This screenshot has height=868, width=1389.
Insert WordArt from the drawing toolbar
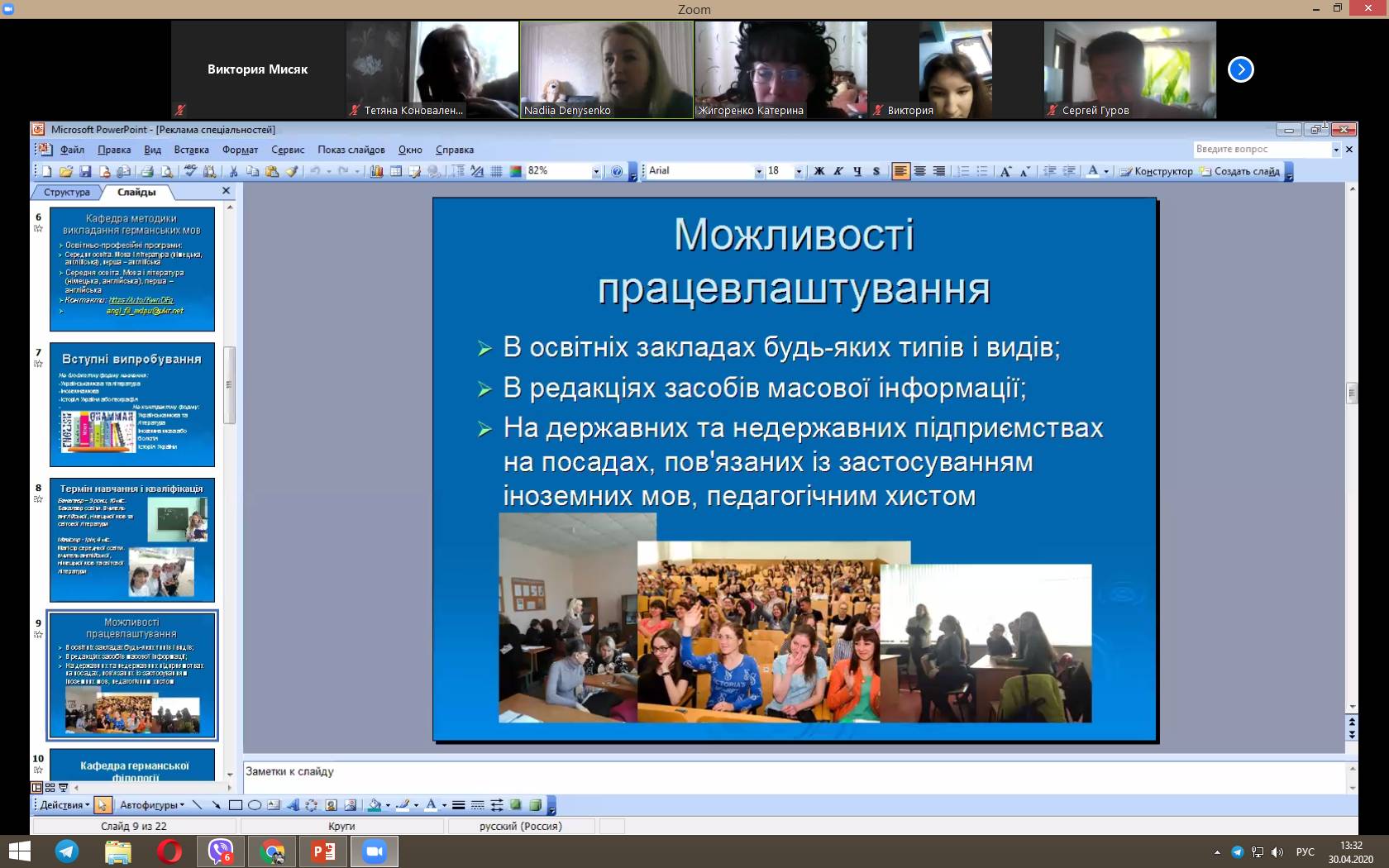293,805
